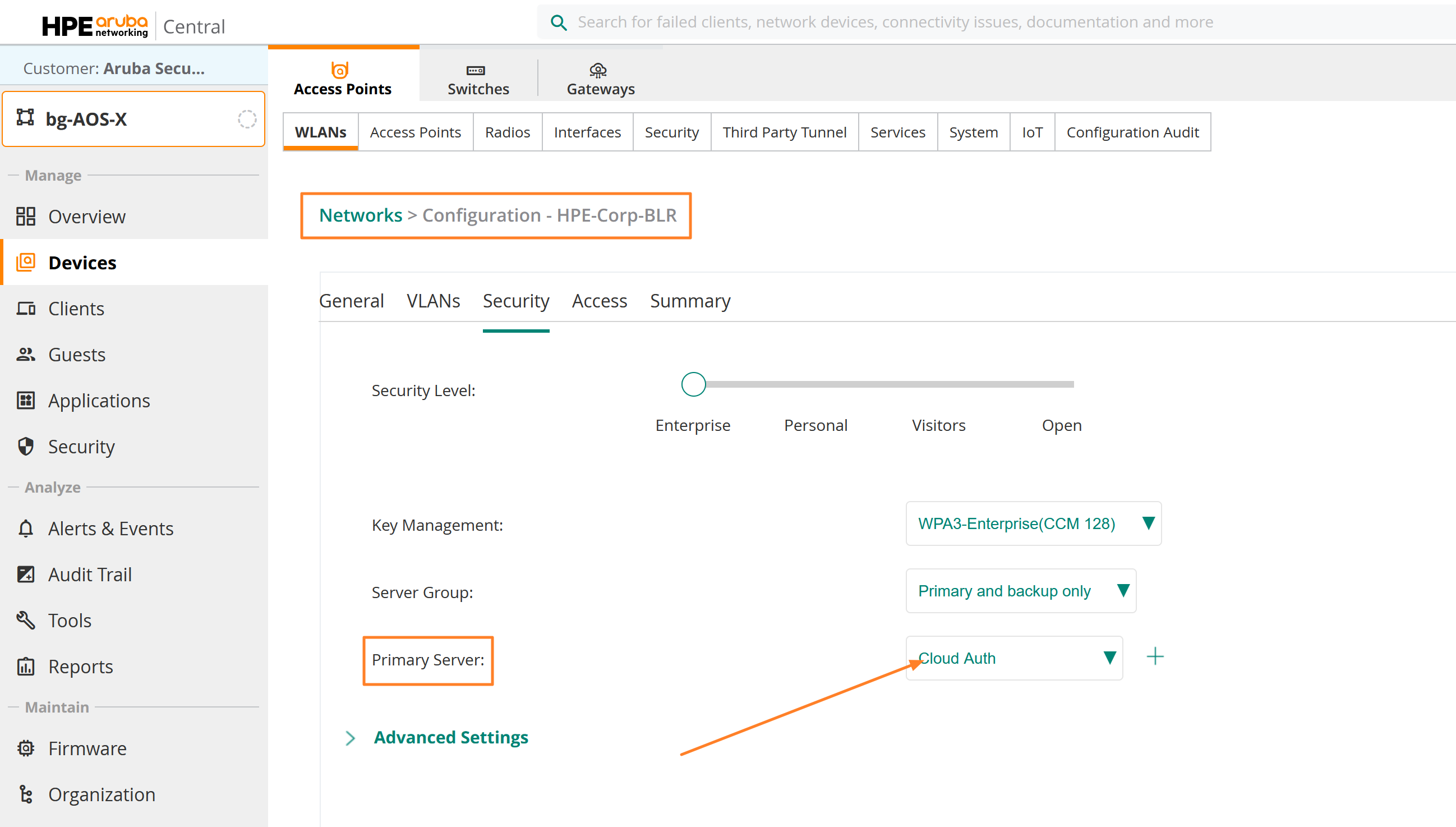Screen dimensions: 1456x827
Task: Open the Services tab
Action: click(x=897, y=132)
